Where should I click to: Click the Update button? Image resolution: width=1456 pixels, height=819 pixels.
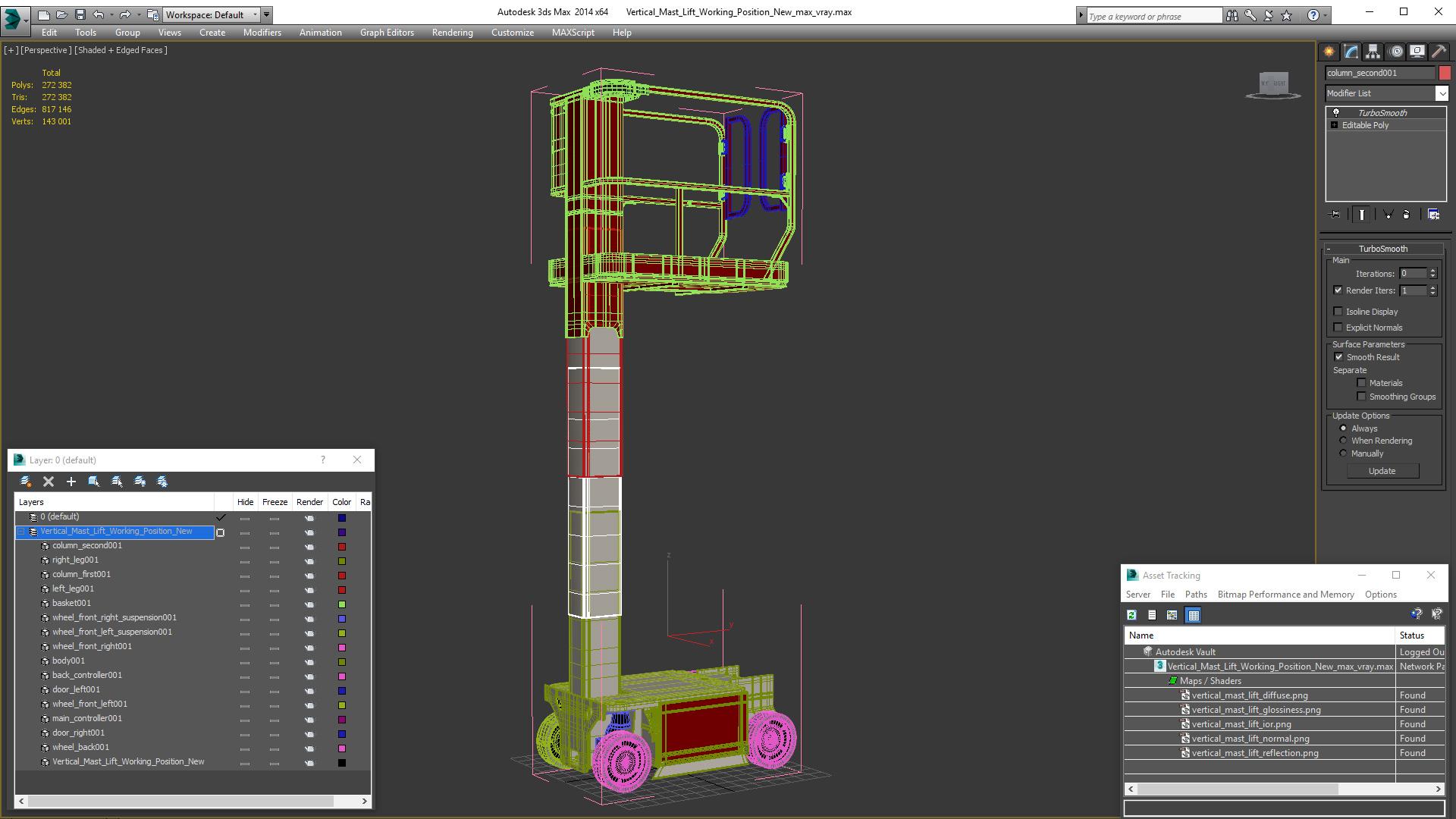[x=1382, y=471]
